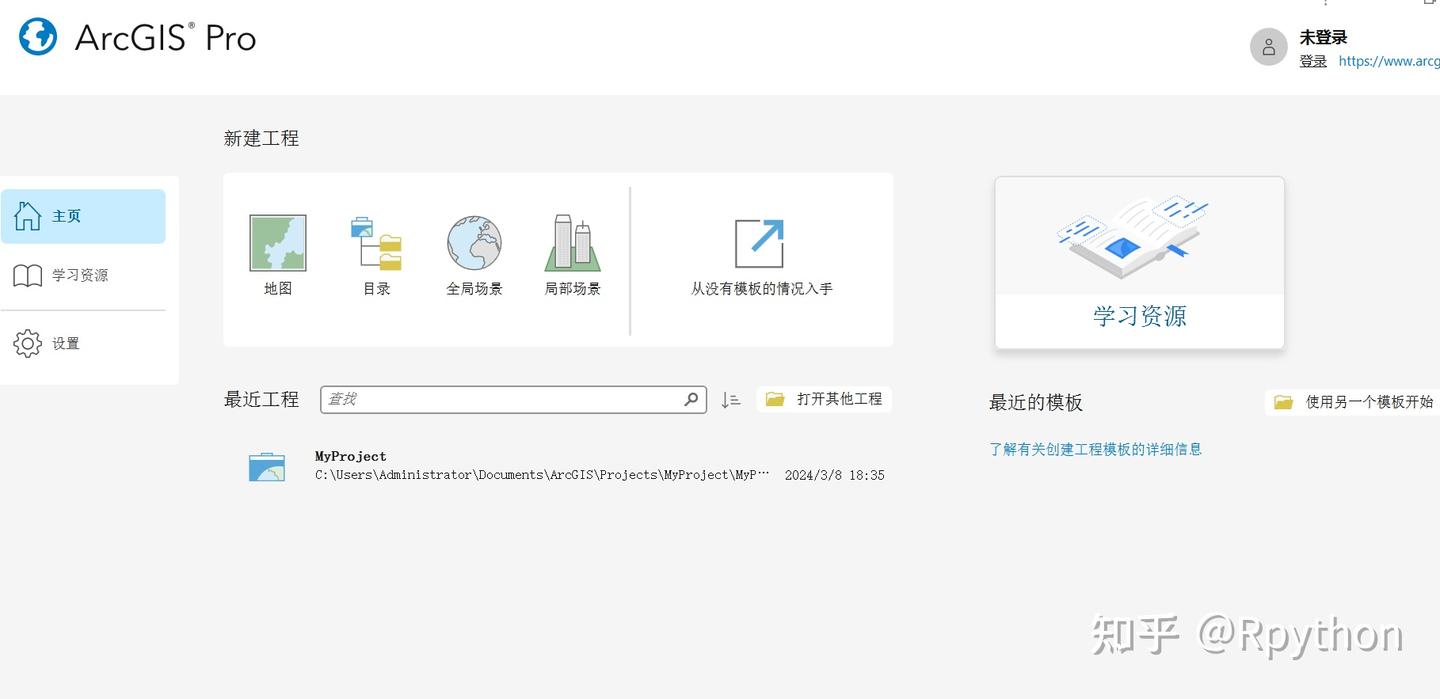
Task: Click the 地图 label text
Action: (278, 289)
